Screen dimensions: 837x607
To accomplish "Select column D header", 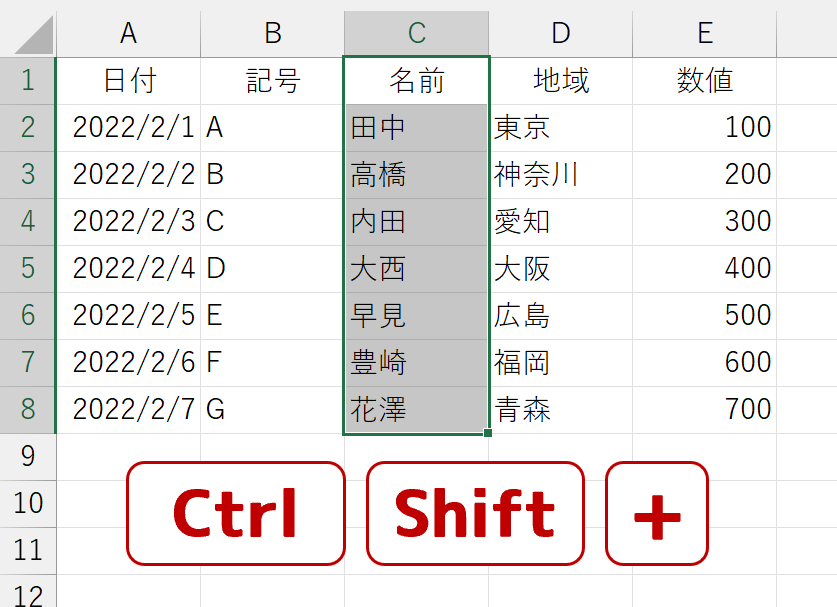I will pyautogui.click(x=560, y=33).
